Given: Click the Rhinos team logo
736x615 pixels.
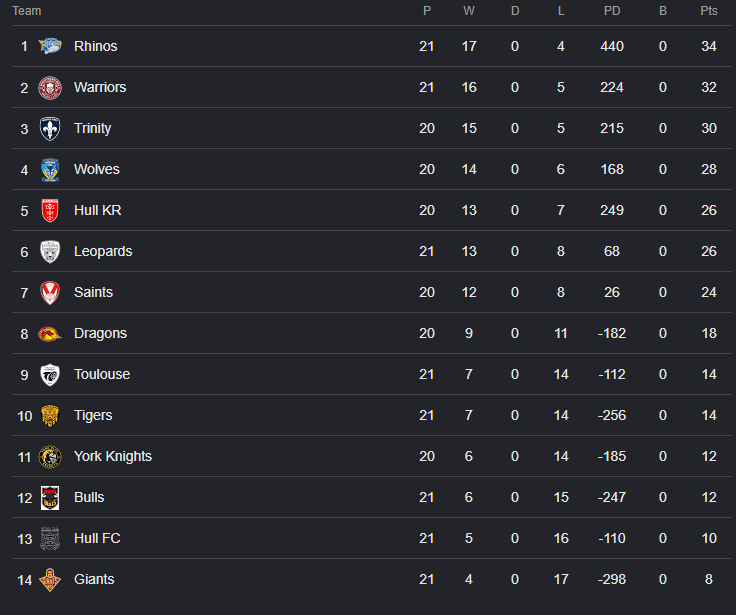Looking at the screenshot, I should click(x=50, y=46).
